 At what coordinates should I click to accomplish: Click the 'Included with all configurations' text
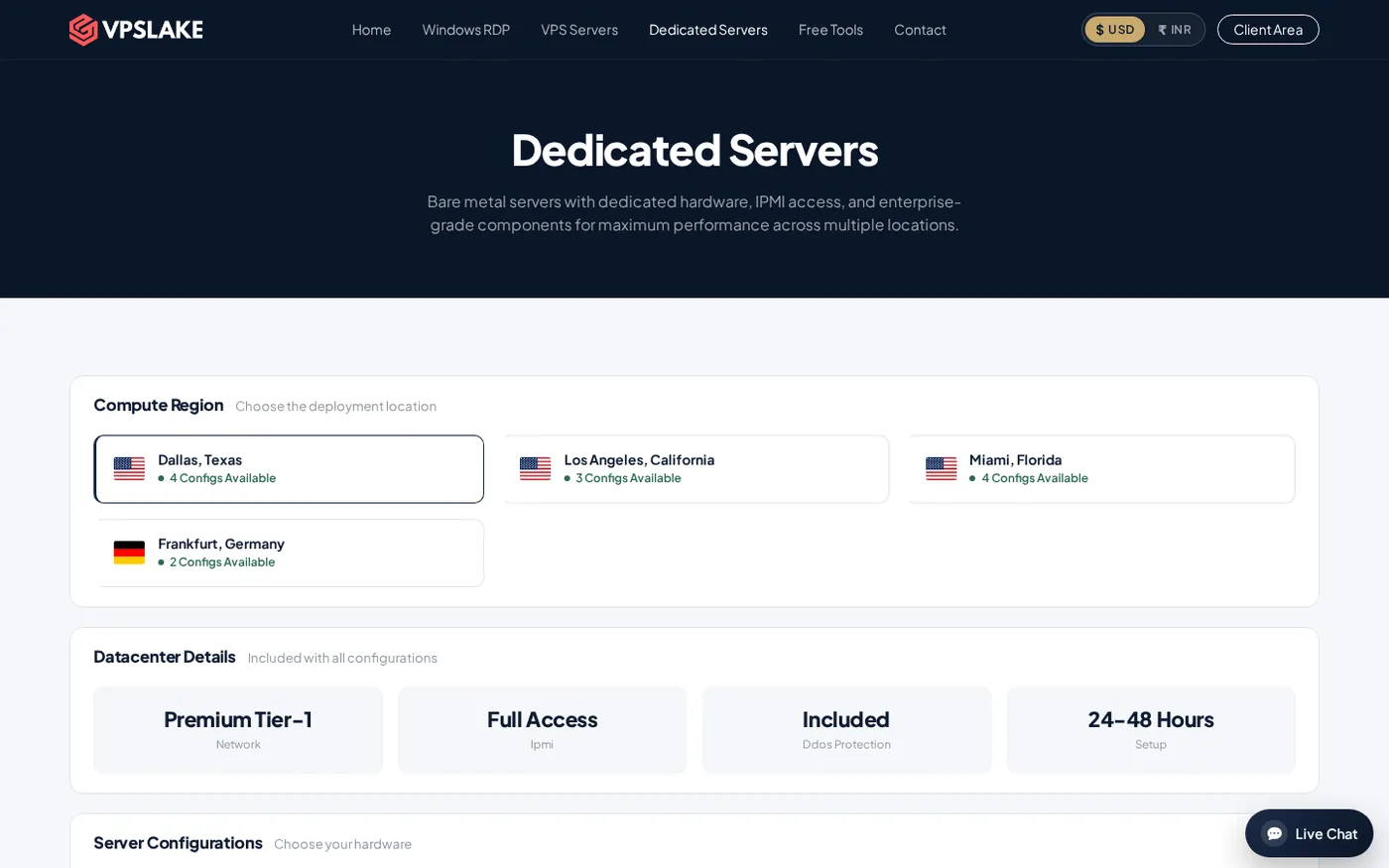(342, 659)
